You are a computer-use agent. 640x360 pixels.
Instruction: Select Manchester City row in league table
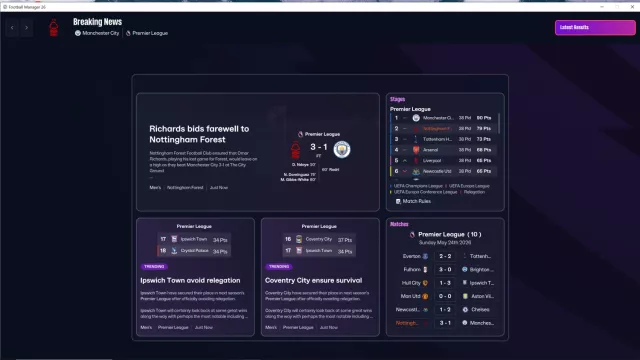pyautogui.click(x=443, y=118)
